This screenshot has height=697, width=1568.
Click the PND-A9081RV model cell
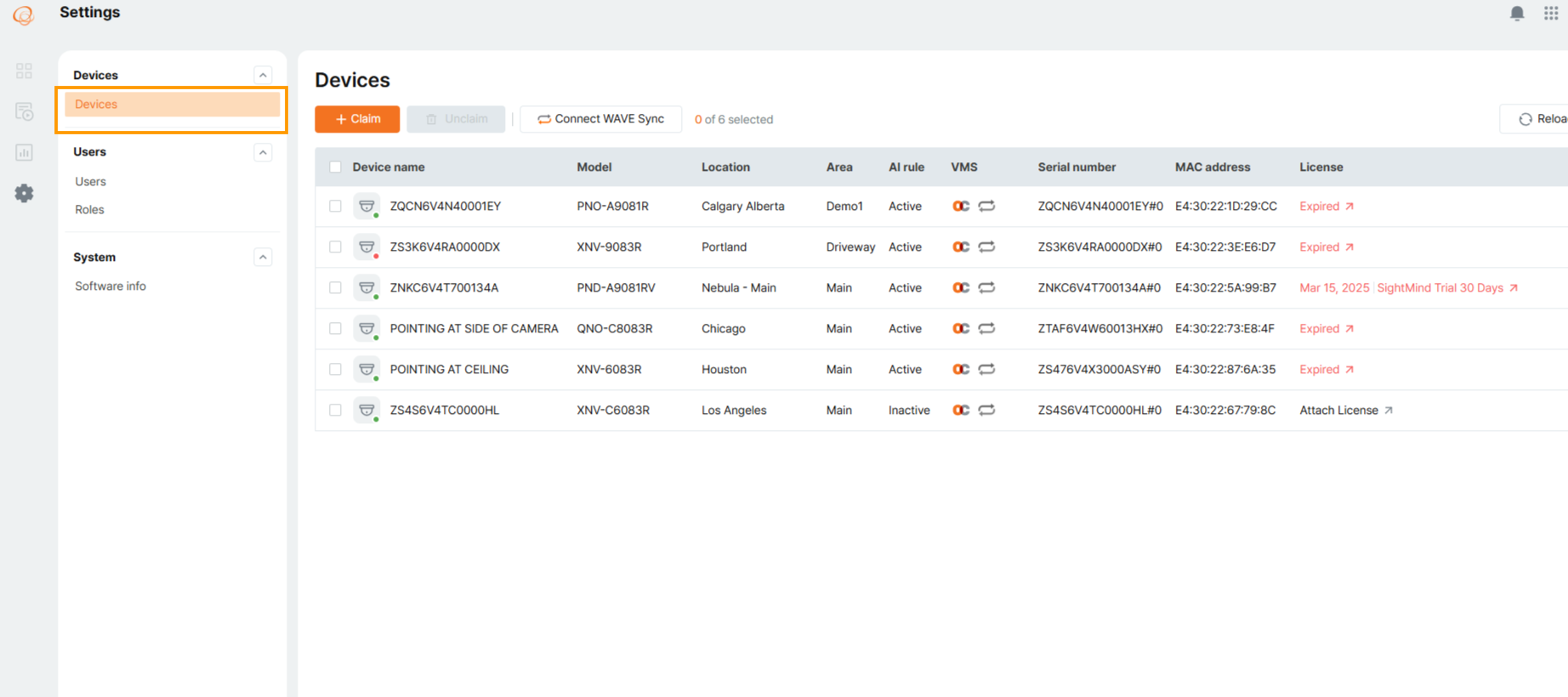(616, 287)
